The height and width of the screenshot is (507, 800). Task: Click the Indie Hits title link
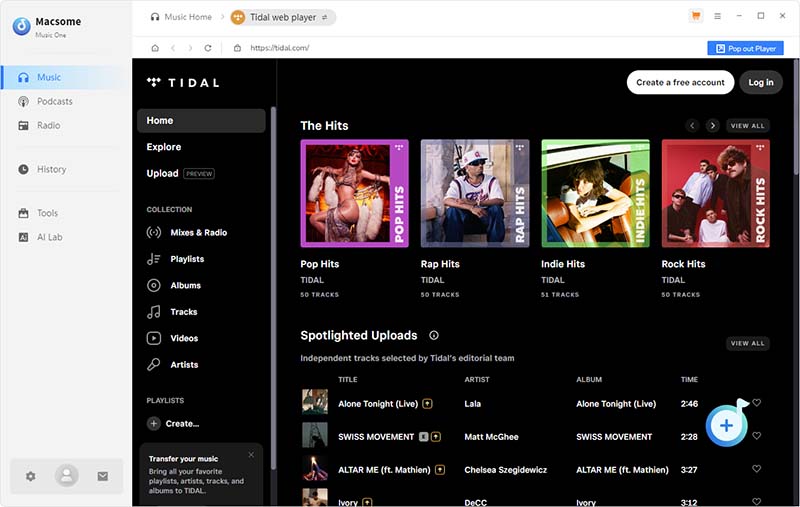pyautogui.click(x=563, y=264)
